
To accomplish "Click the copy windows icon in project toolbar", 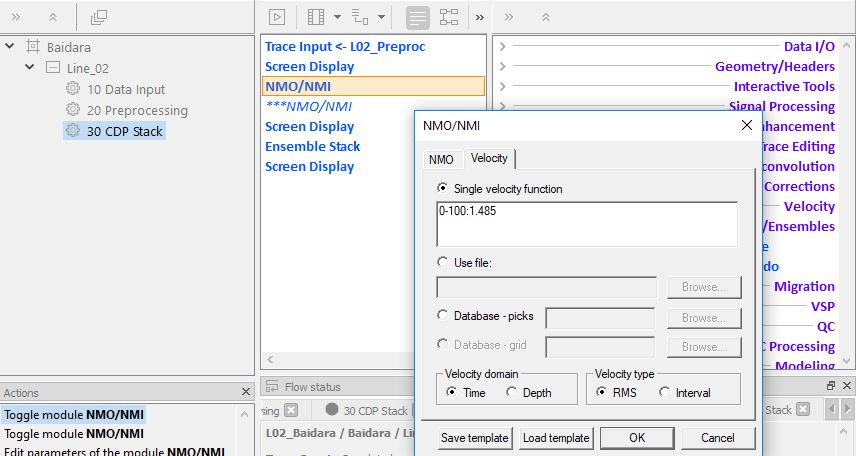I will [x=98, y=17].
